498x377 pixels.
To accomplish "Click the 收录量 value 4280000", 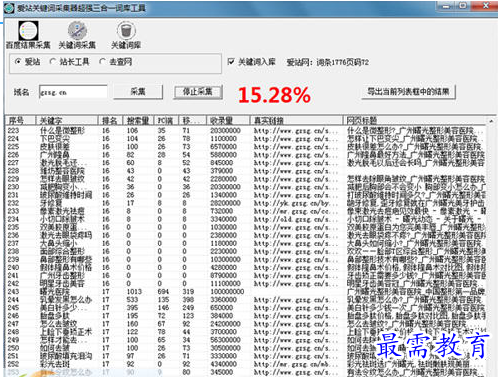I will point(223,267).
